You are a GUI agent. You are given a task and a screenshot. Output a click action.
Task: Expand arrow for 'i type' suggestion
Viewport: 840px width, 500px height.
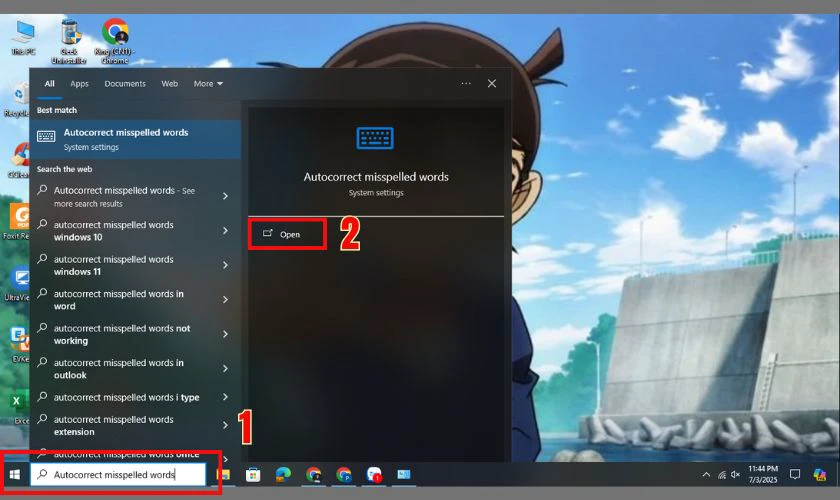click(x=226, y=397)
